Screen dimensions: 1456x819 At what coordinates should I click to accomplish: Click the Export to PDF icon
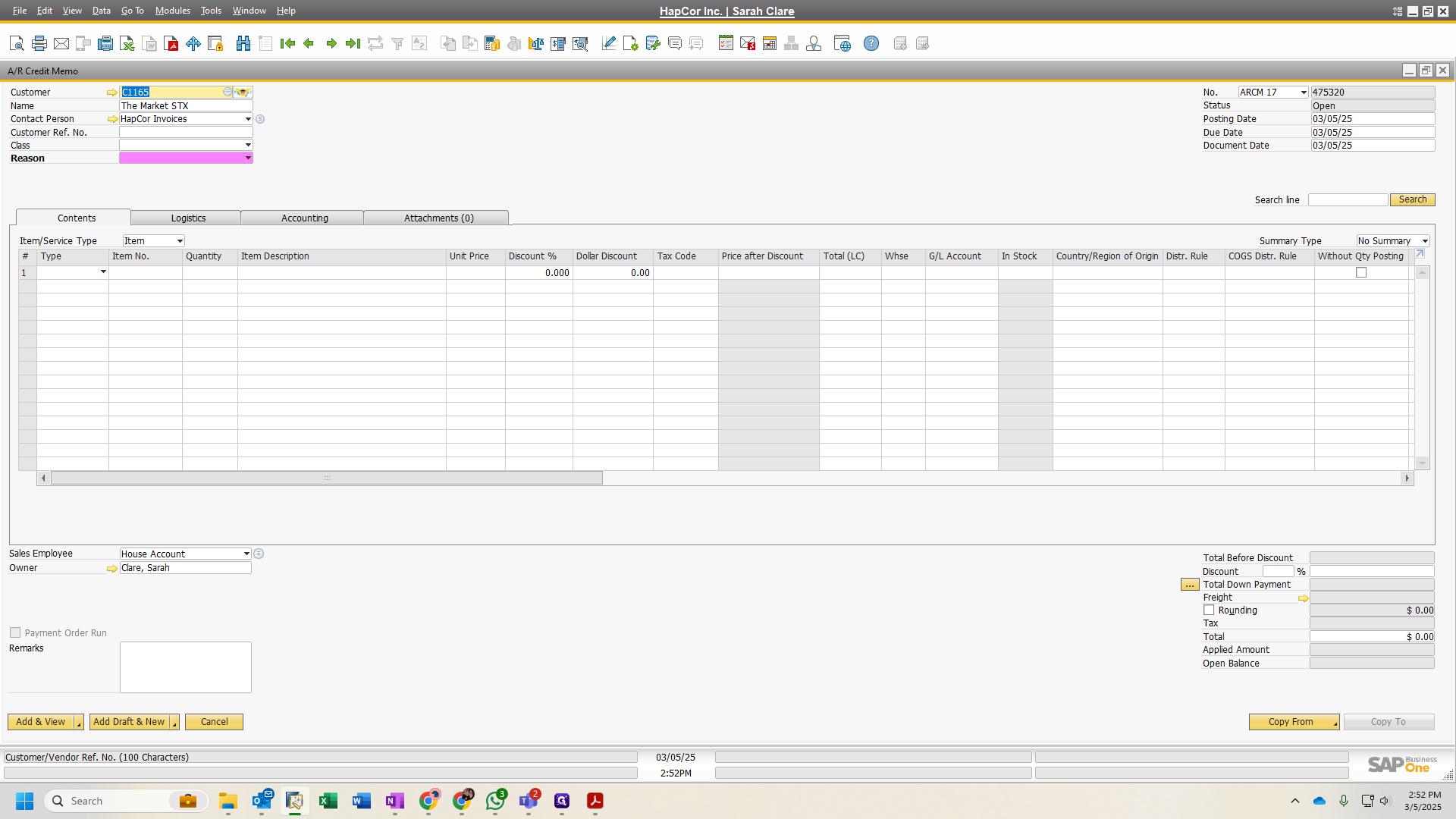coord(172,43)
